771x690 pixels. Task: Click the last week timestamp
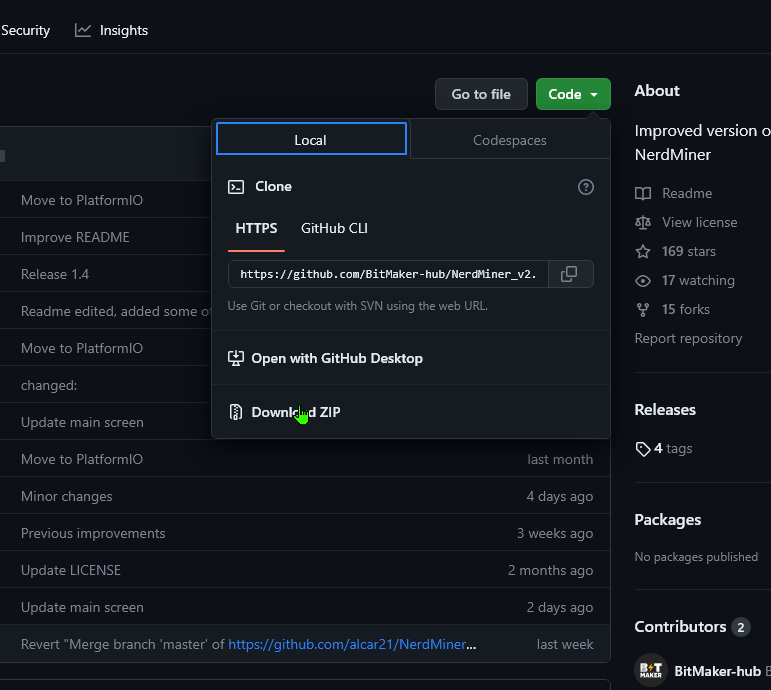click(565, 644)
